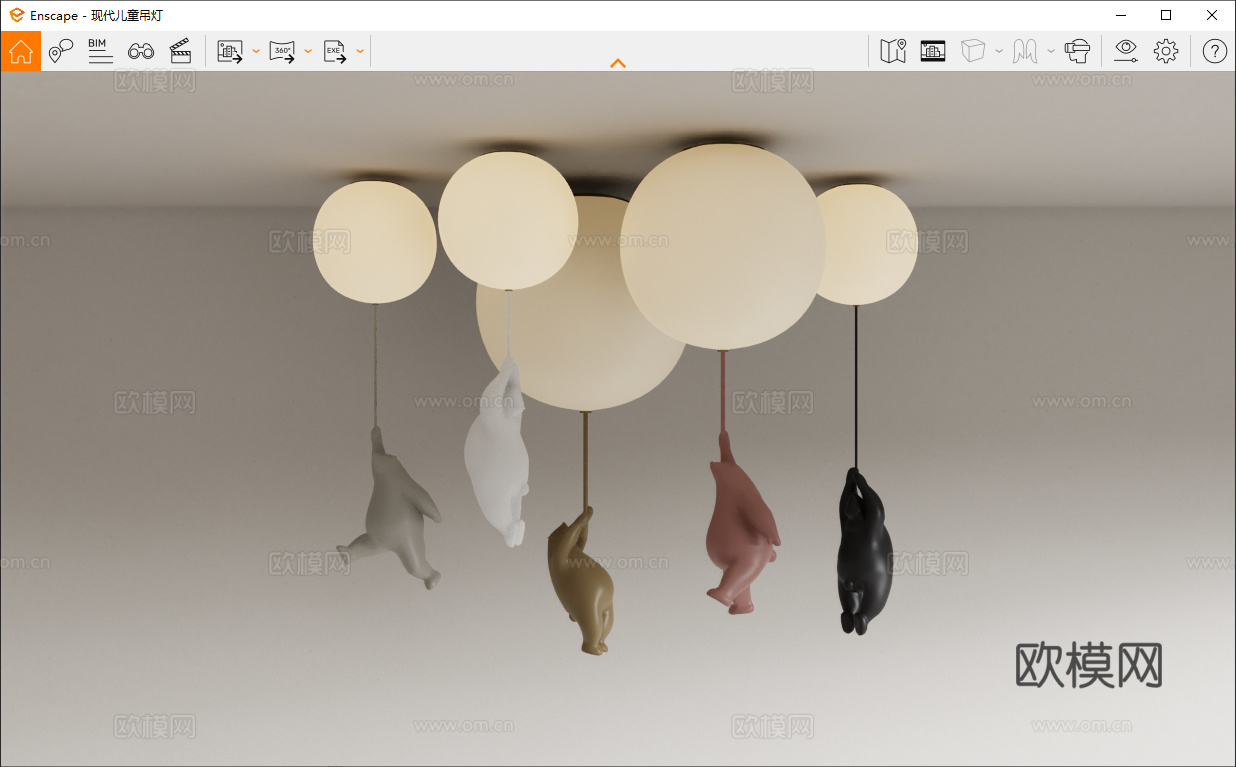This screenshot has height=767, width=1236.
Task: Enable VR headset mode
Action: (x=1078, y=51)
